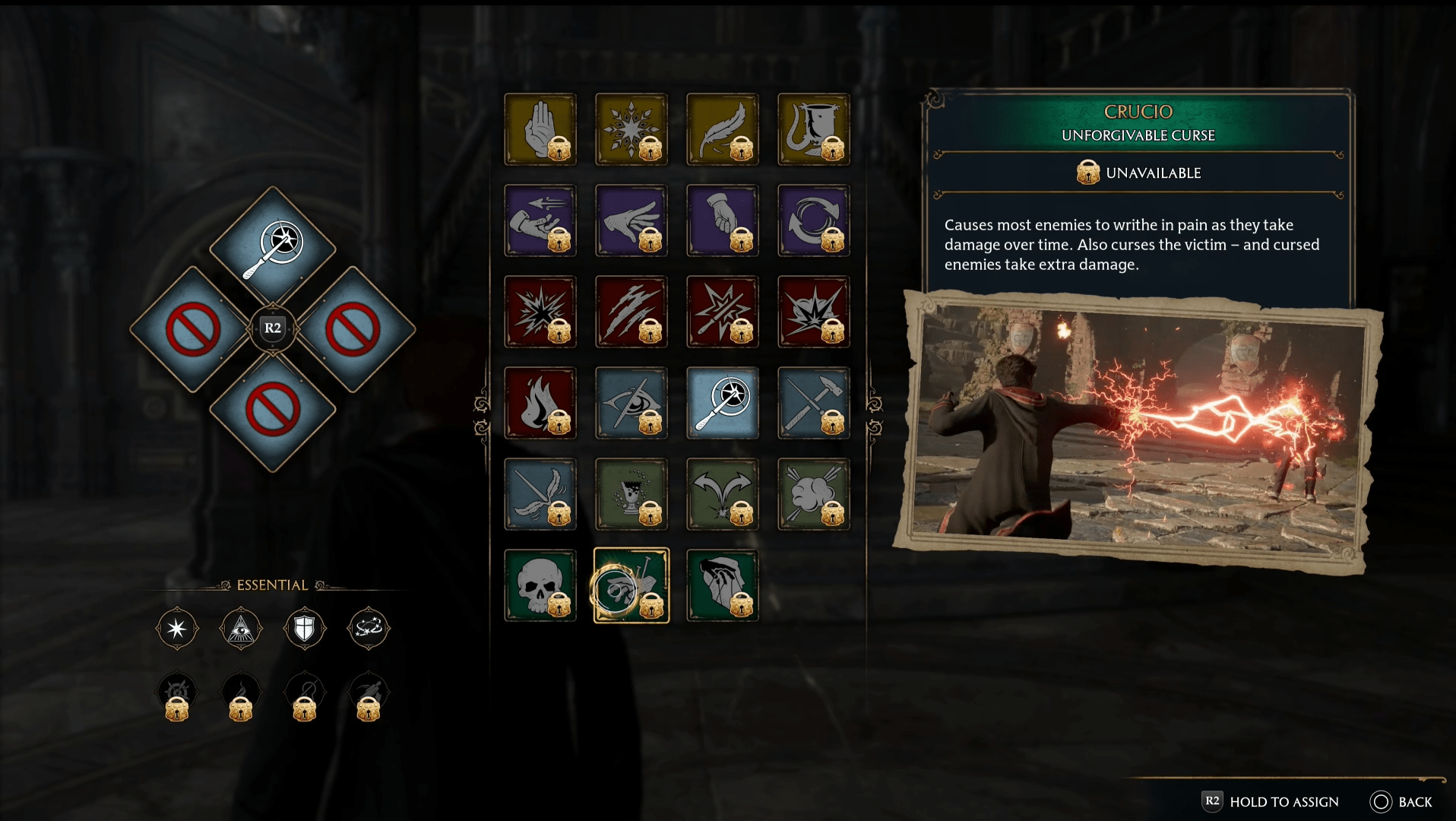
Task: Choose the unlocked Basic Cast spell tile
Action: (723, 403)
